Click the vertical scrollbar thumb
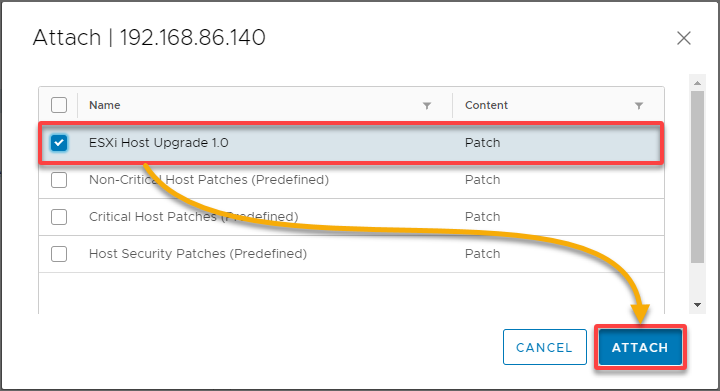 pyautogui.click(x=698, y=177)
